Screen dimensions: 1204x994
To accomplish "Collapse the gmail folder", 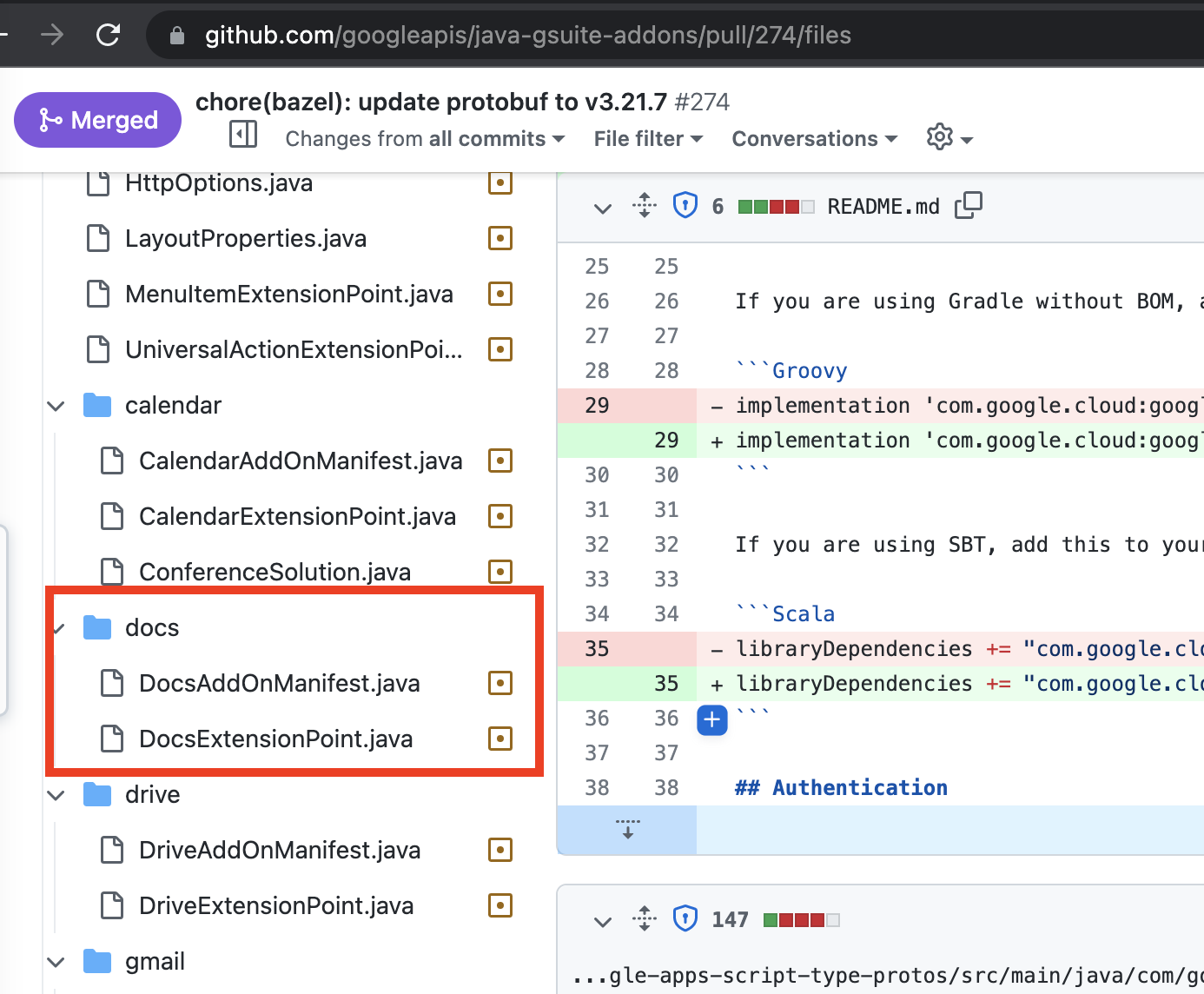I will (56, 962).
